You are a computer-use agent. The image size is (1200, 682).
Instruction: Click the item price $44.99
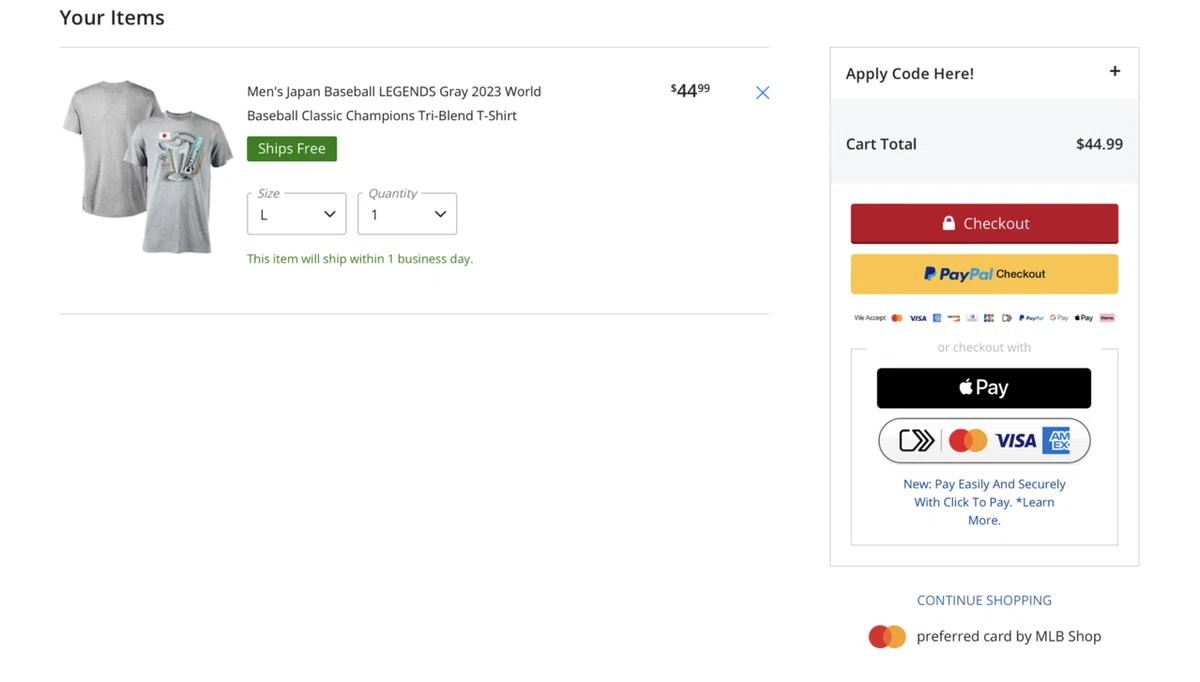coord(690,90)
